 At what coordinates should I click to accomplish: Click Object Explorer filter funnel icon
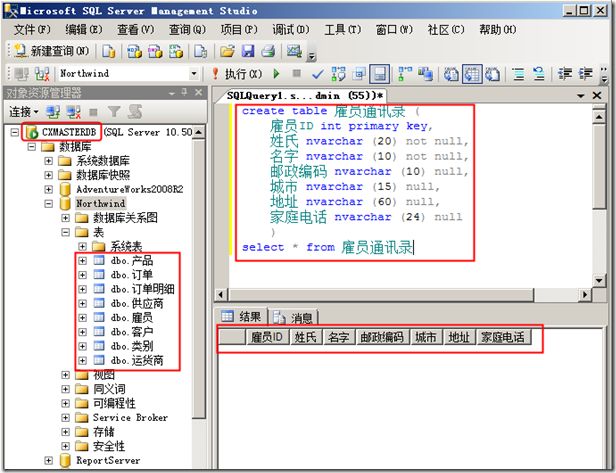(x=114, y=112)
